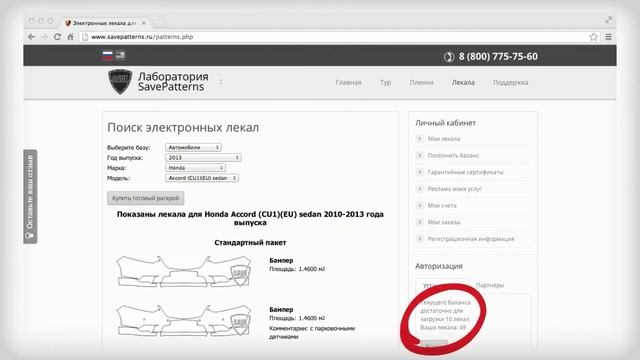Click the 8 (800) 775-75-60 phone number
The height and width of the screenshot is (360, 640).
pyautogui.click(x=498, y=57)
